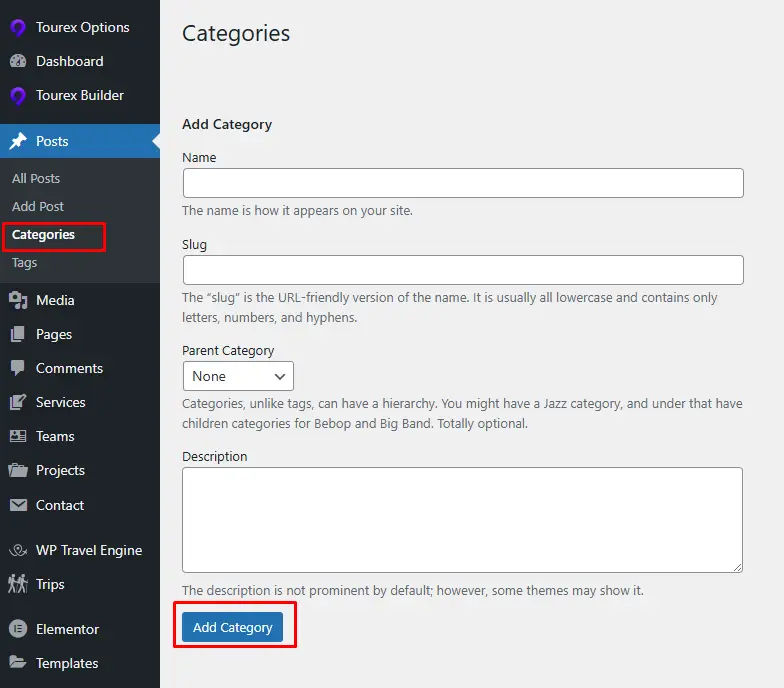Click the Add Category form heading
This screenshot has height=688, width=784.
coord(227,124)
